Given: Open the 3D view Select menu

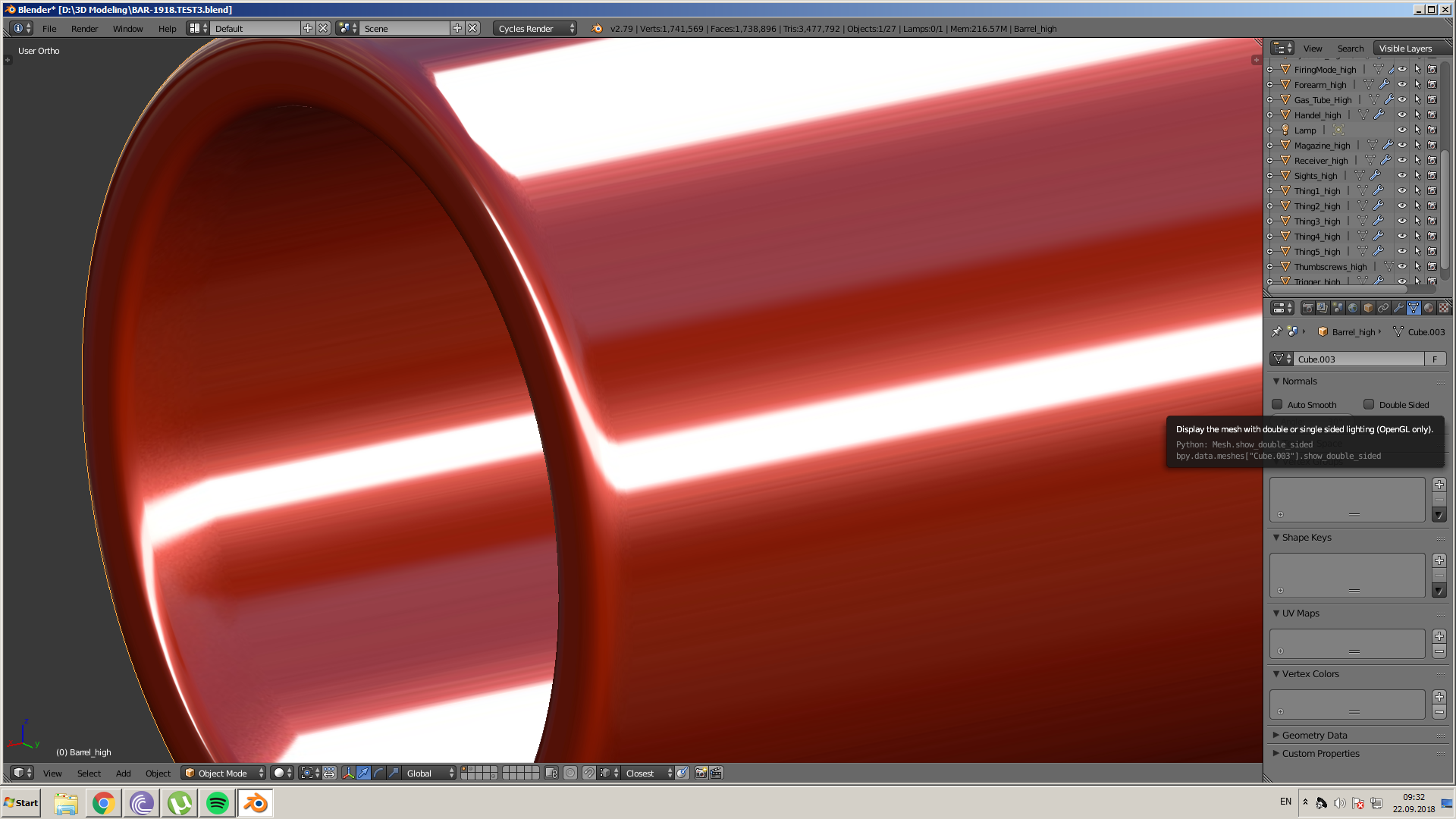Looking at the screenshot, I should pyautogui.click(x=89, y=773).
